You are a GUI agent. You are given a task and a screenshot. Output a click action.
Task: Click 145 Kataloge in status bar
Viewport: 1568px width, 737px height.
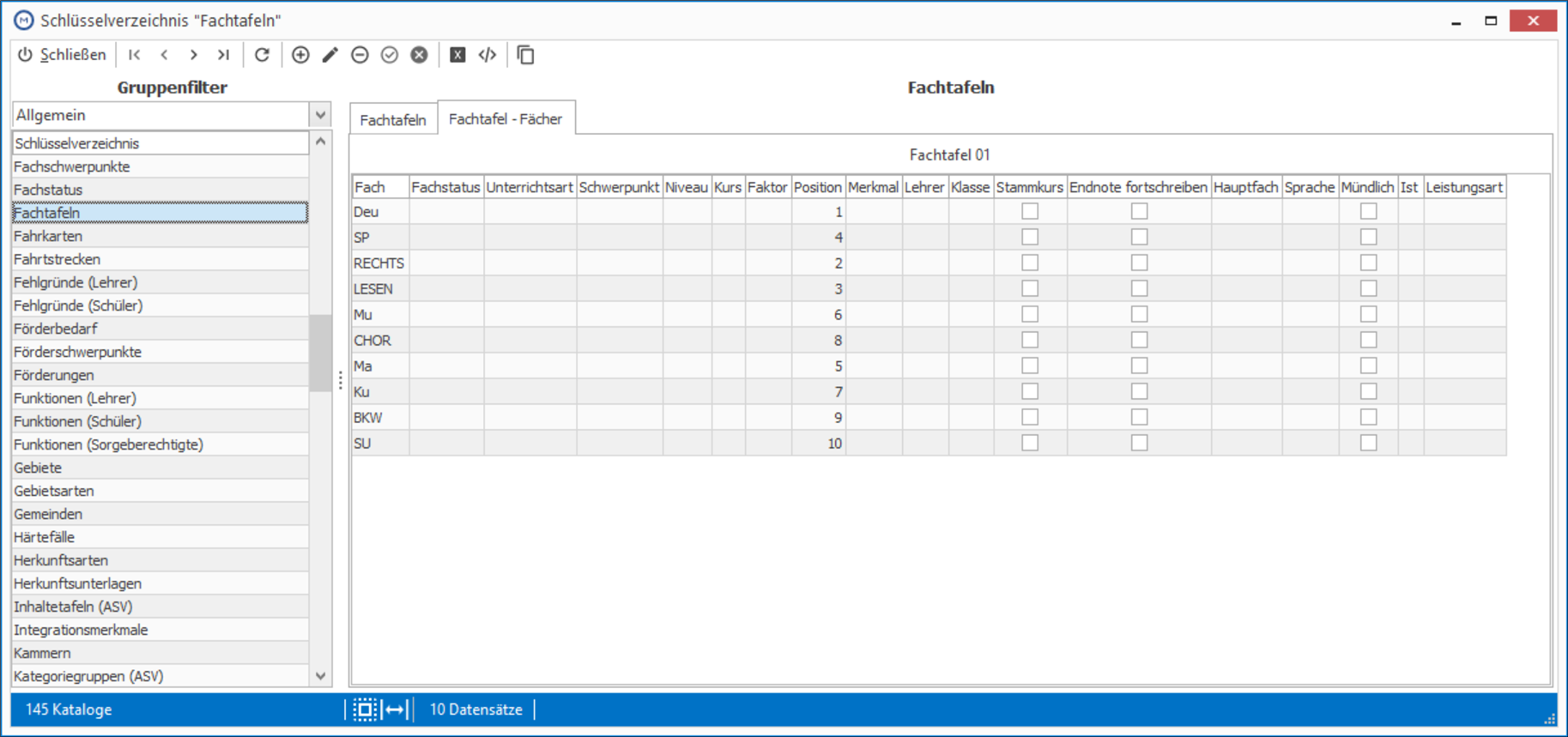click(x=69, y=710)
